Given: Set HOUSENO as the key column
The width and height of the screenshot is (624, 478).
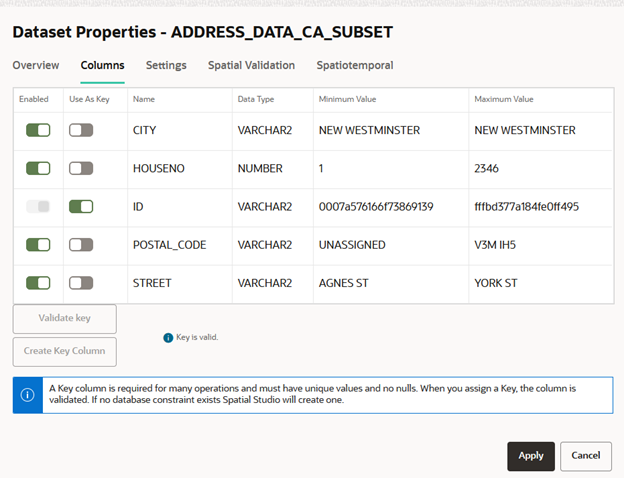Looking at the screenshot, I should pos(81,169).
